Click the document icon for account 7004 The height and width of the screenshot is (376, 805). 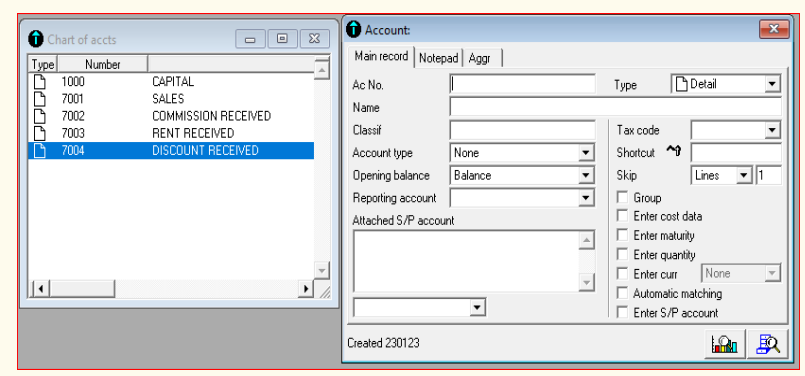(x=40, y=151)
